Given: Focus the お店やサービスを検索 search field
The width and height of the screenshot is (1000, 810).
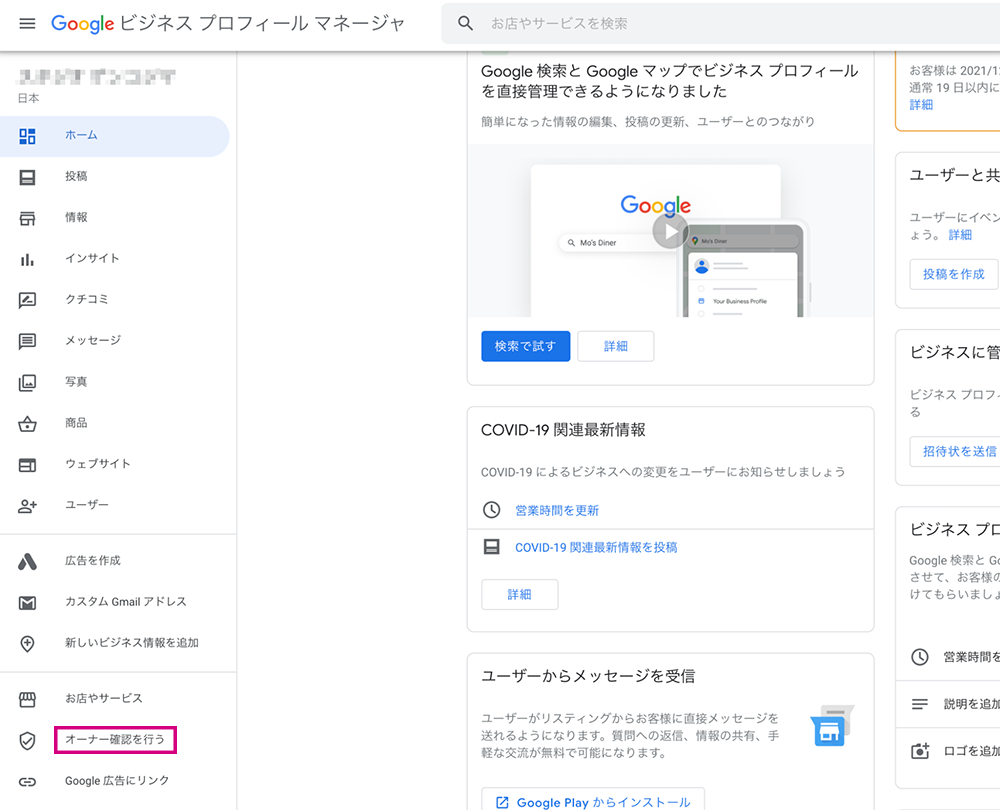Looking at the screenshot, I should click(x=721, y=24).
